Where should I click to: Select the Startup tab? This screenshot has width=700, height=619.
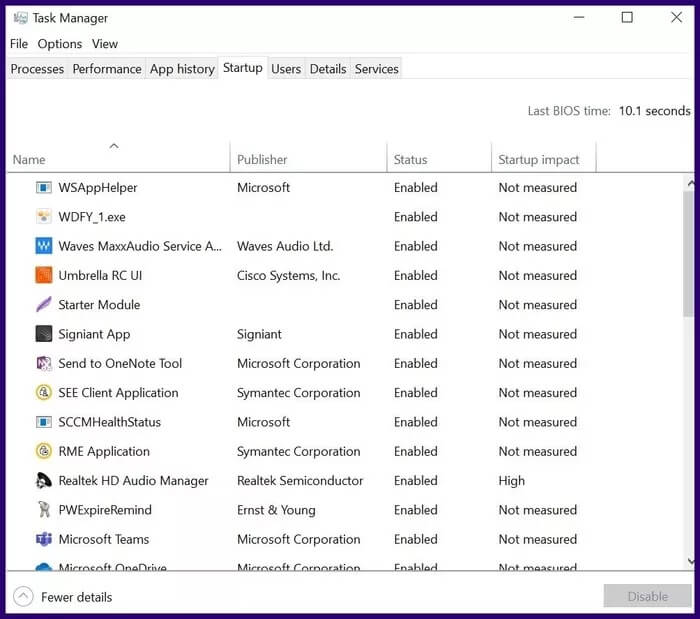pos(243,68)
